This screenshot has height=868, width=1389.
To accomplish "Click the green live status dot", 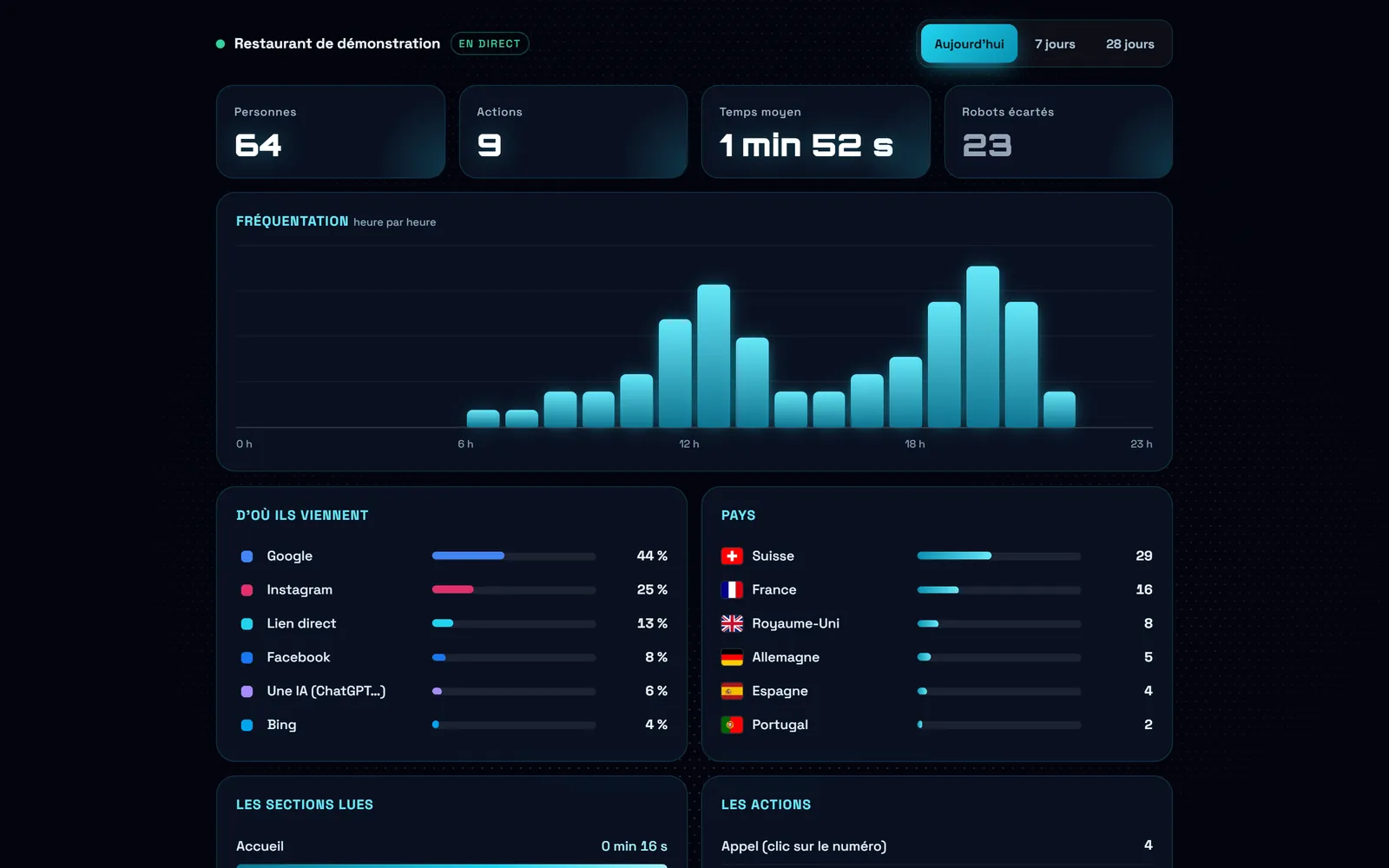I will pyautogui.click(x=221, y=43).
